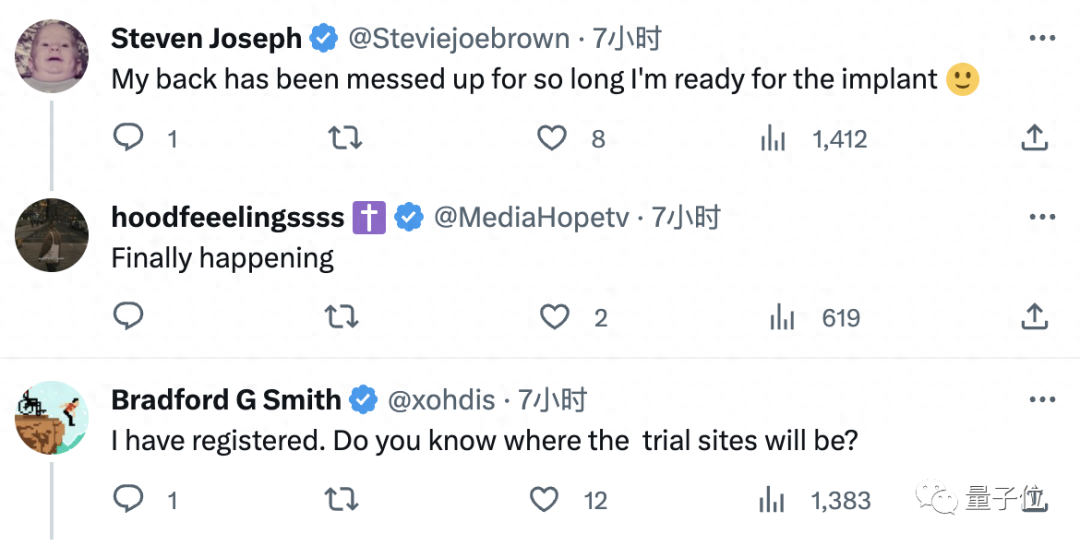Viewport: 1080px width, 546px height.
Task: Like Steven Joseph's tweet
Action: coord(553,138)
